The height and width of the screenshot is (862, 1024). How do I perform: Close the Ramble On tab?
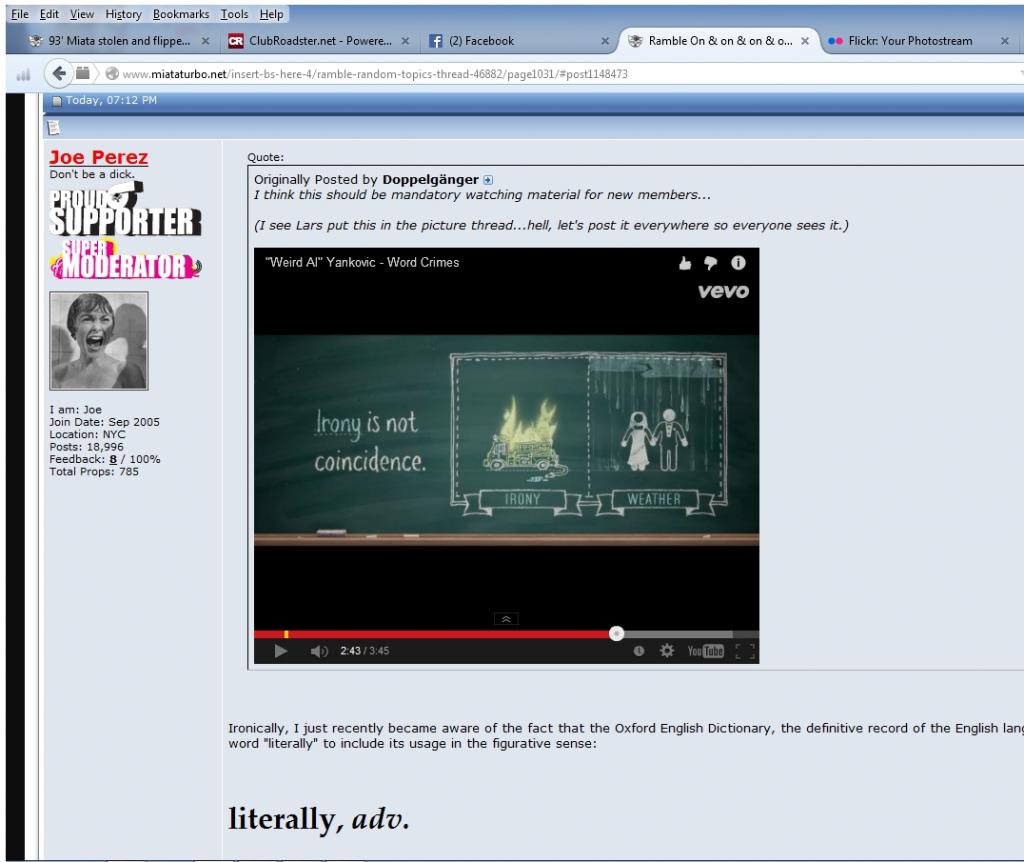pos(805,40)
